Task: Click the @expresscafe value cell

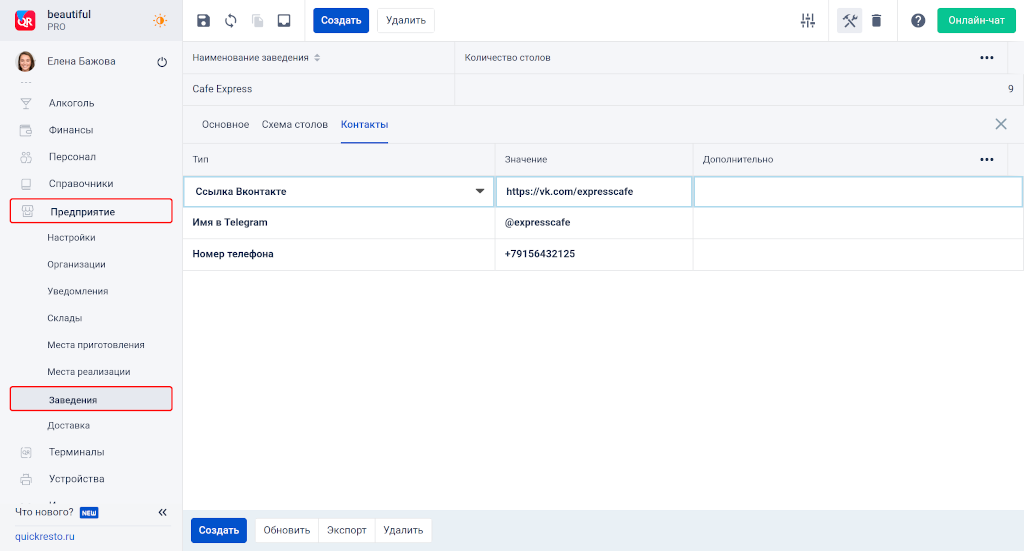Action: coord(594,223)
